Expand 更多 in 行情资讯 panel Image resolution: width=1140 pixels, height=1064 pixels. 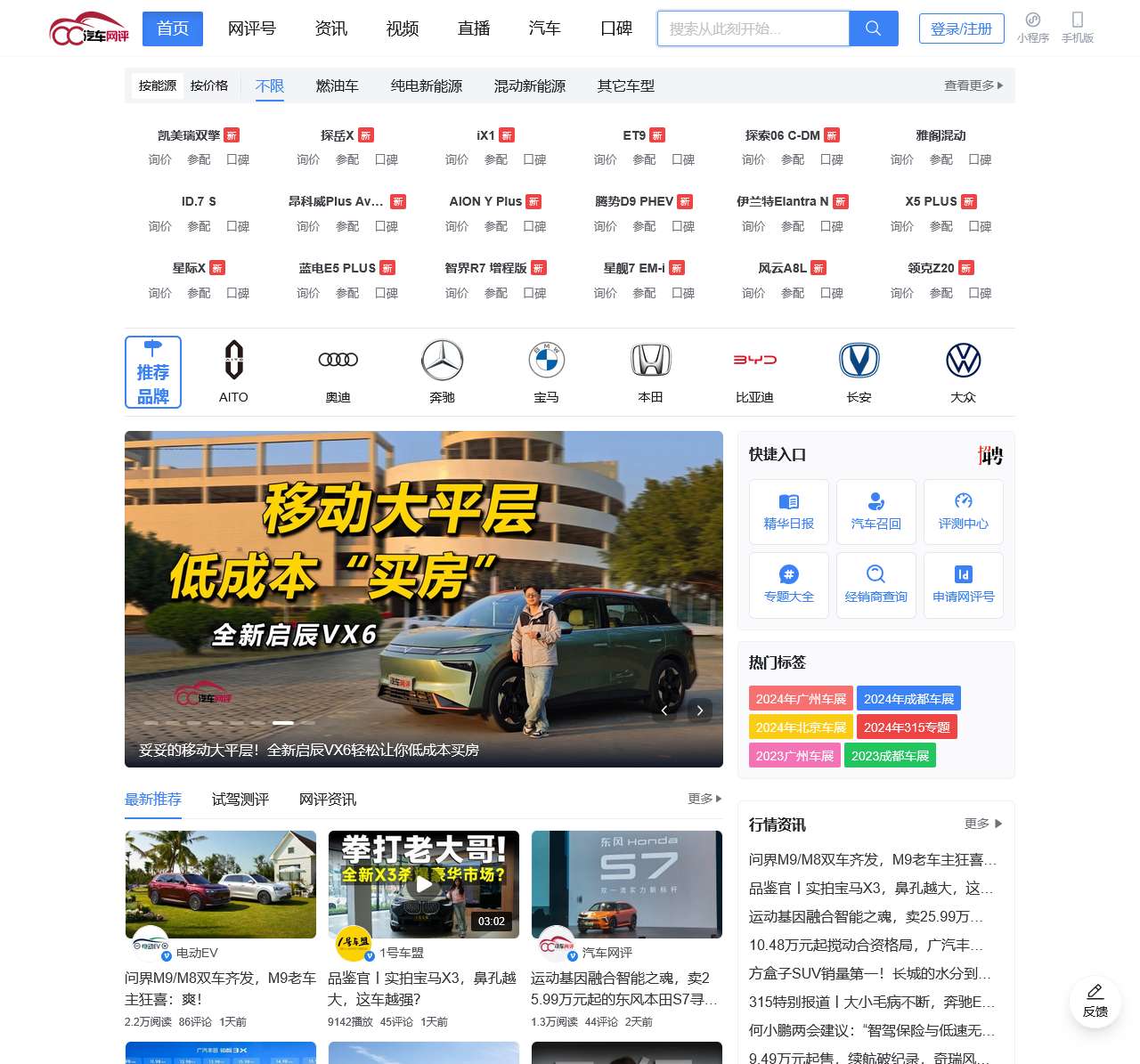coord(983,824)
